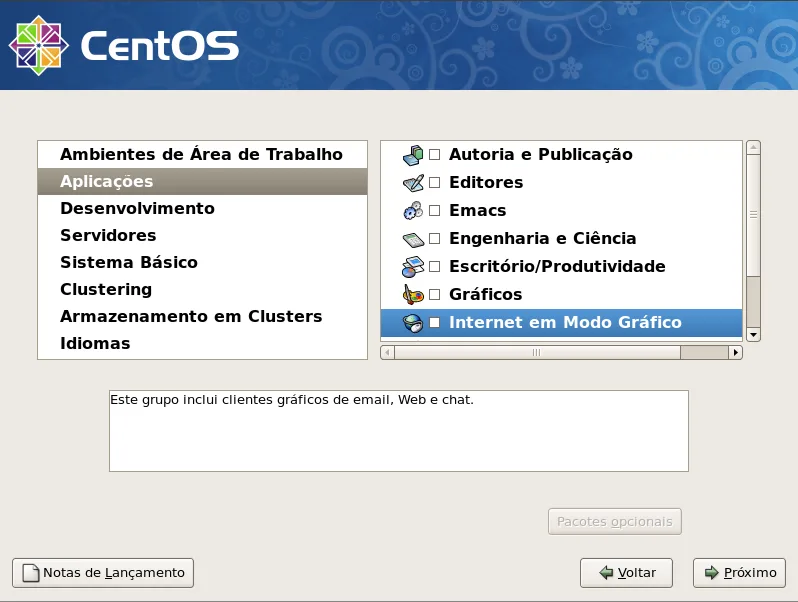This screenshot has width=798, height=602.
Task: Click the green forward arrow on Próximo
Action: tap(711, 573)
